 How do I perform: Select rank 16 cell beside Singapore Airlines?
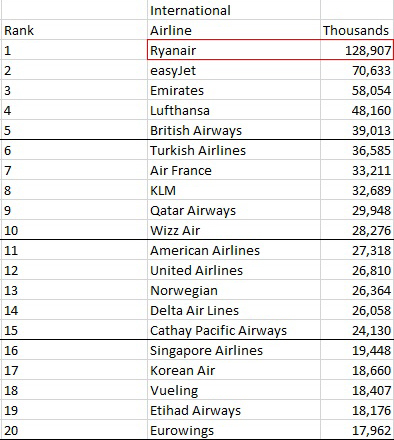[x=74, y=350]
